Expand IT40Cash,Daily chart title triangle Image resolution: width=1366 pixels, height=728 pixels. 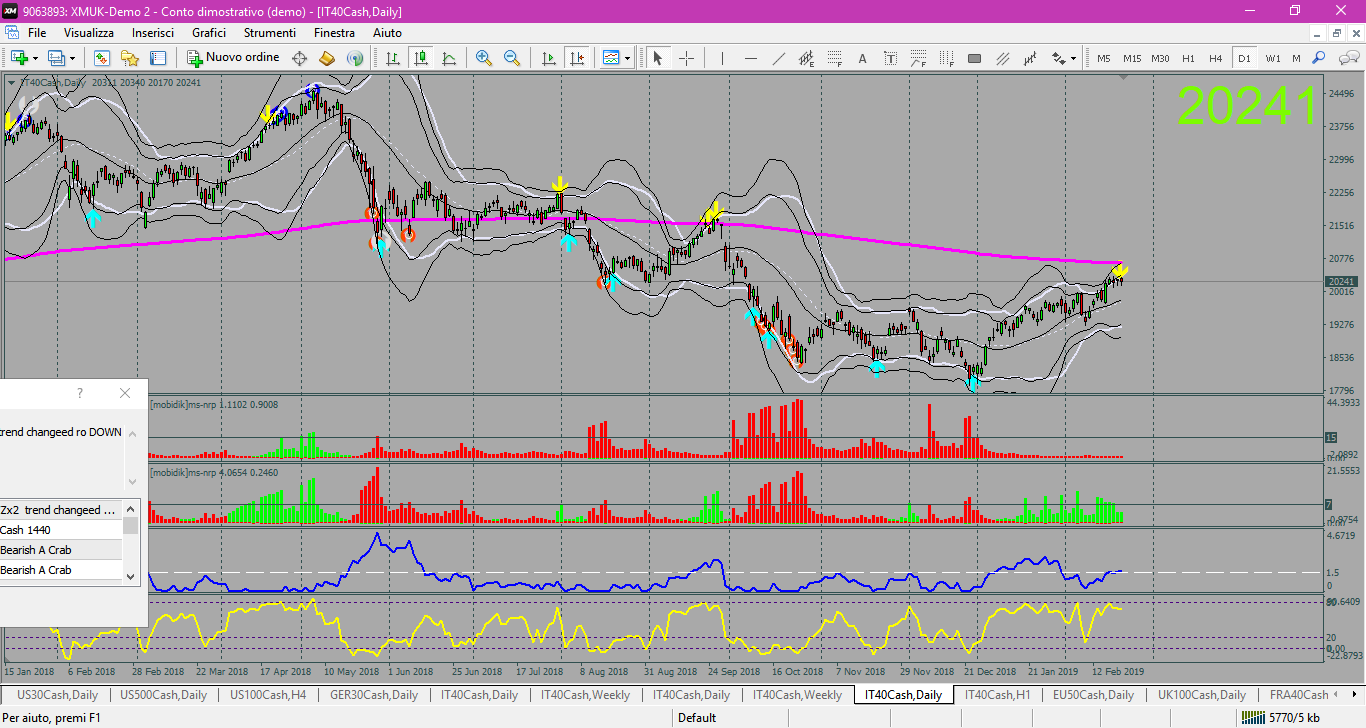point(11,82)
